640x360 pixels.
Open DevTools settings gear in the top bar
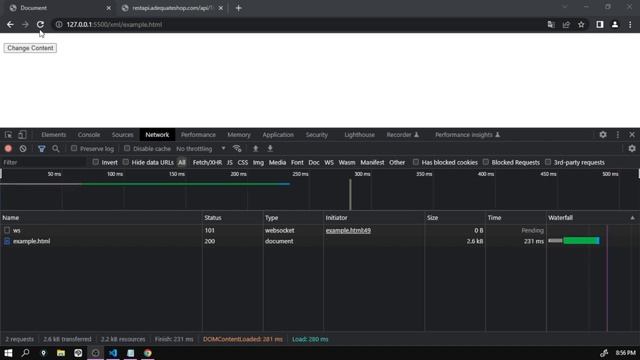(603, 135)
